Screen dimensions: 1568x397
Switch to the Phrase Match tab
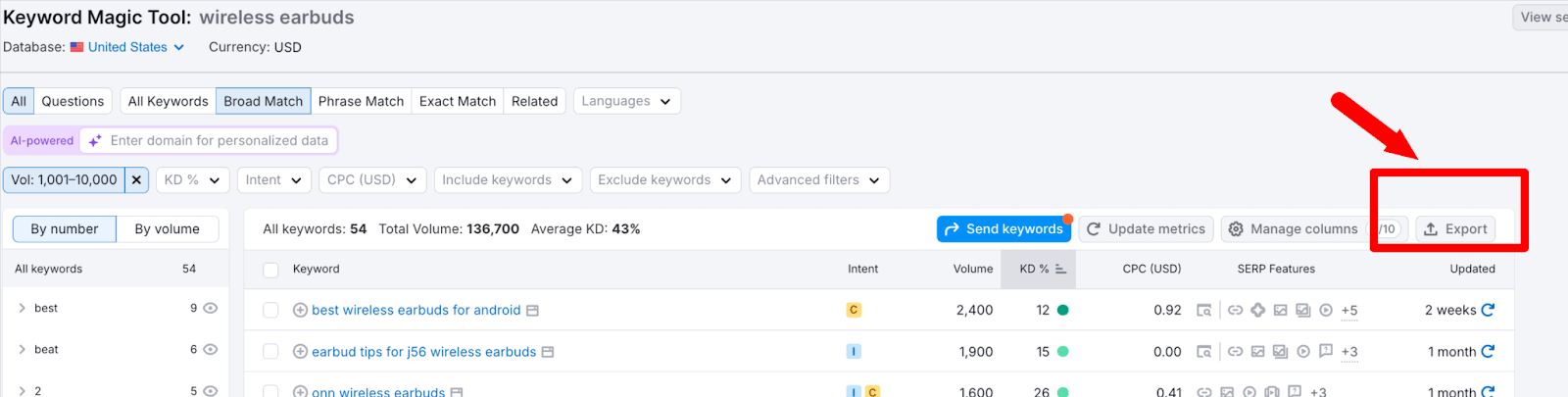[x=361, y=101]
